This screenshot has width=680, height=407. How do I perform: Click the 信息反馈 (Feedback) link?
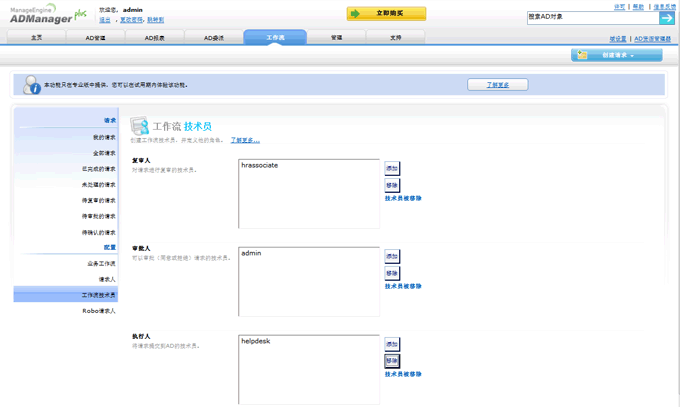pos(664,7)
